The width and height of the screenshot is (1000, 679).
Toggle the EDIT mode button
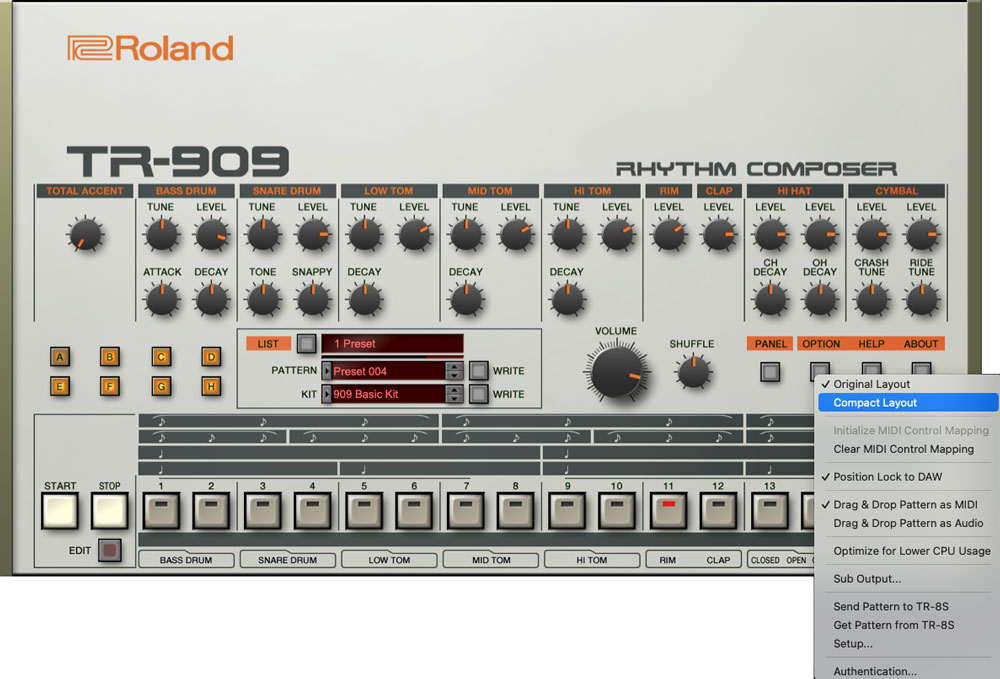(x=110, y=550)
